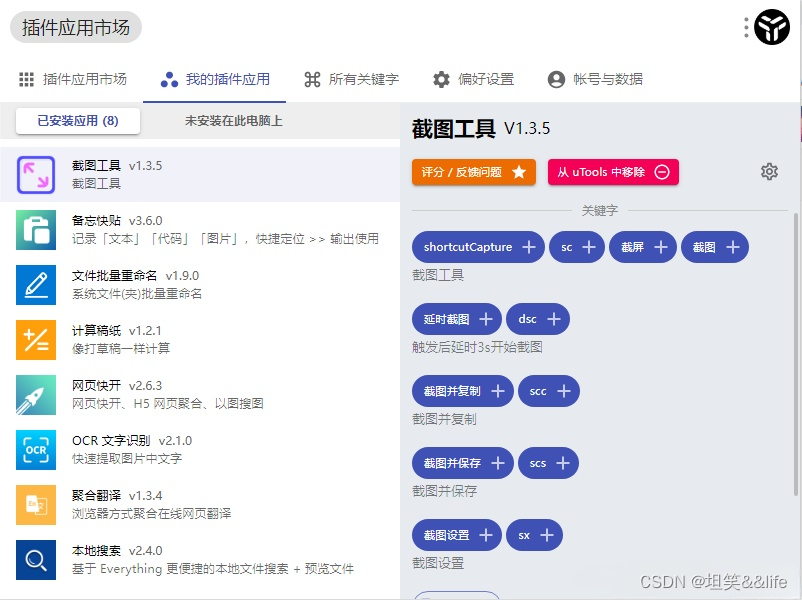
Task: Open the three-dot more options menu
Action: (x=746, y=28)
